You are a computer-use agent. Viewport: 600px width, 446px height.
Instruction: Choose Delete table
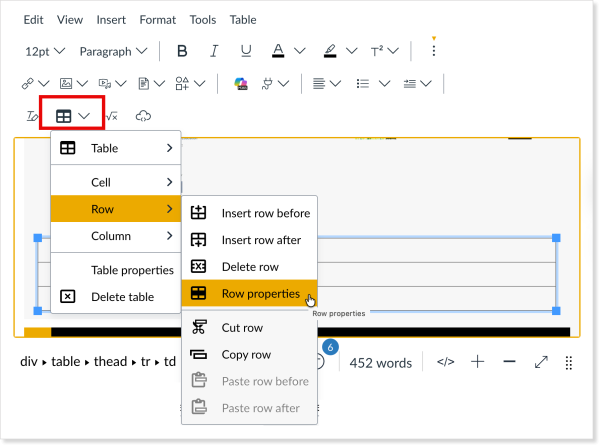point(116,297)
